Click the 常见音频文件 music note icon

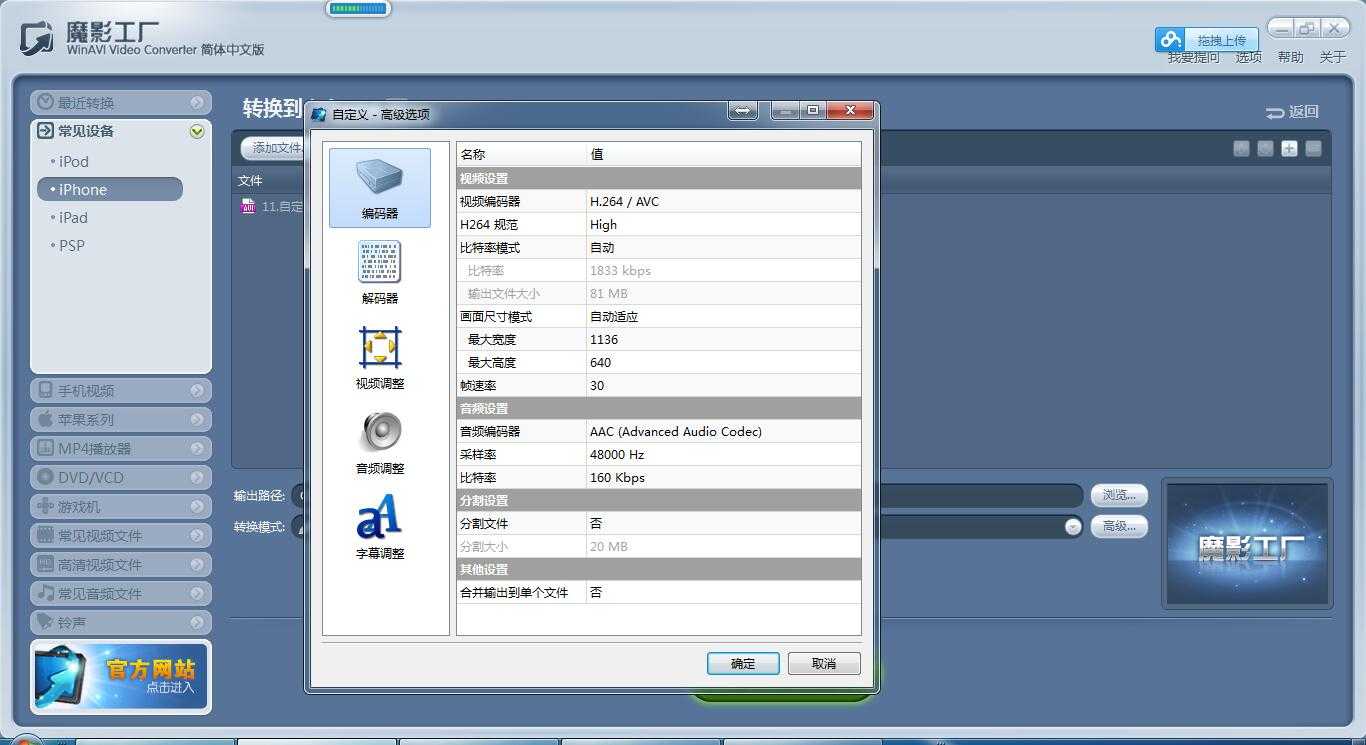click(x=45, y=593)
